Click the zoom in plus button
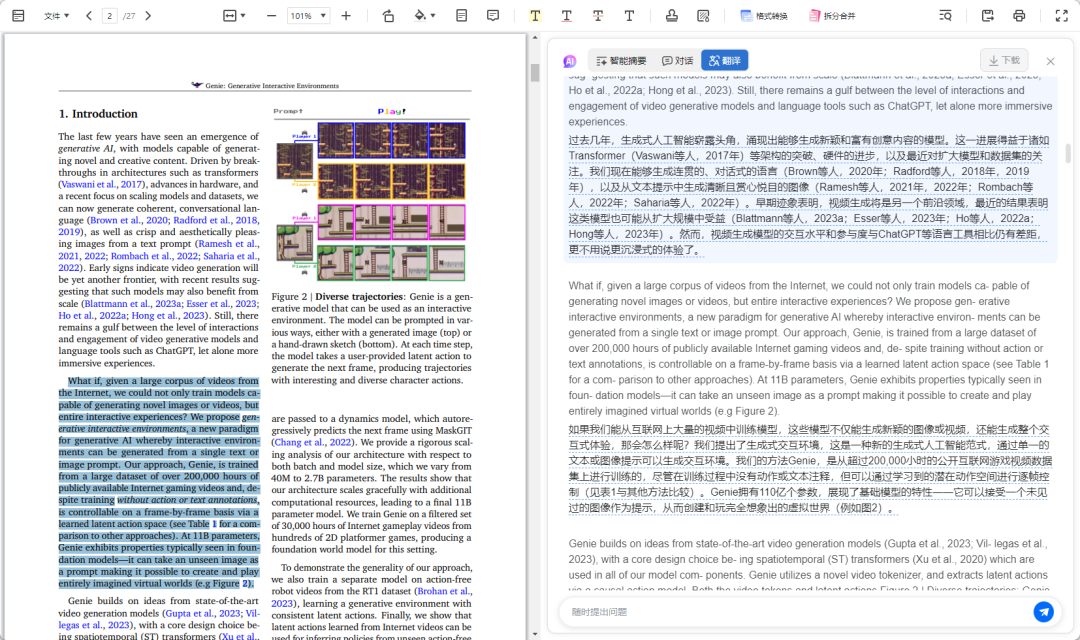 [x=346, y=16]
